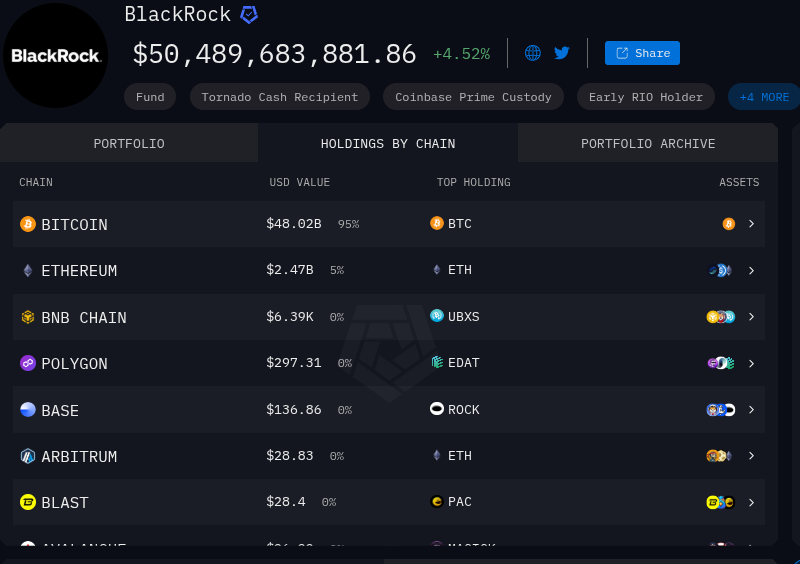Click the $136.86 Base value
Screen dimensions: 800x564
(294, 409)
